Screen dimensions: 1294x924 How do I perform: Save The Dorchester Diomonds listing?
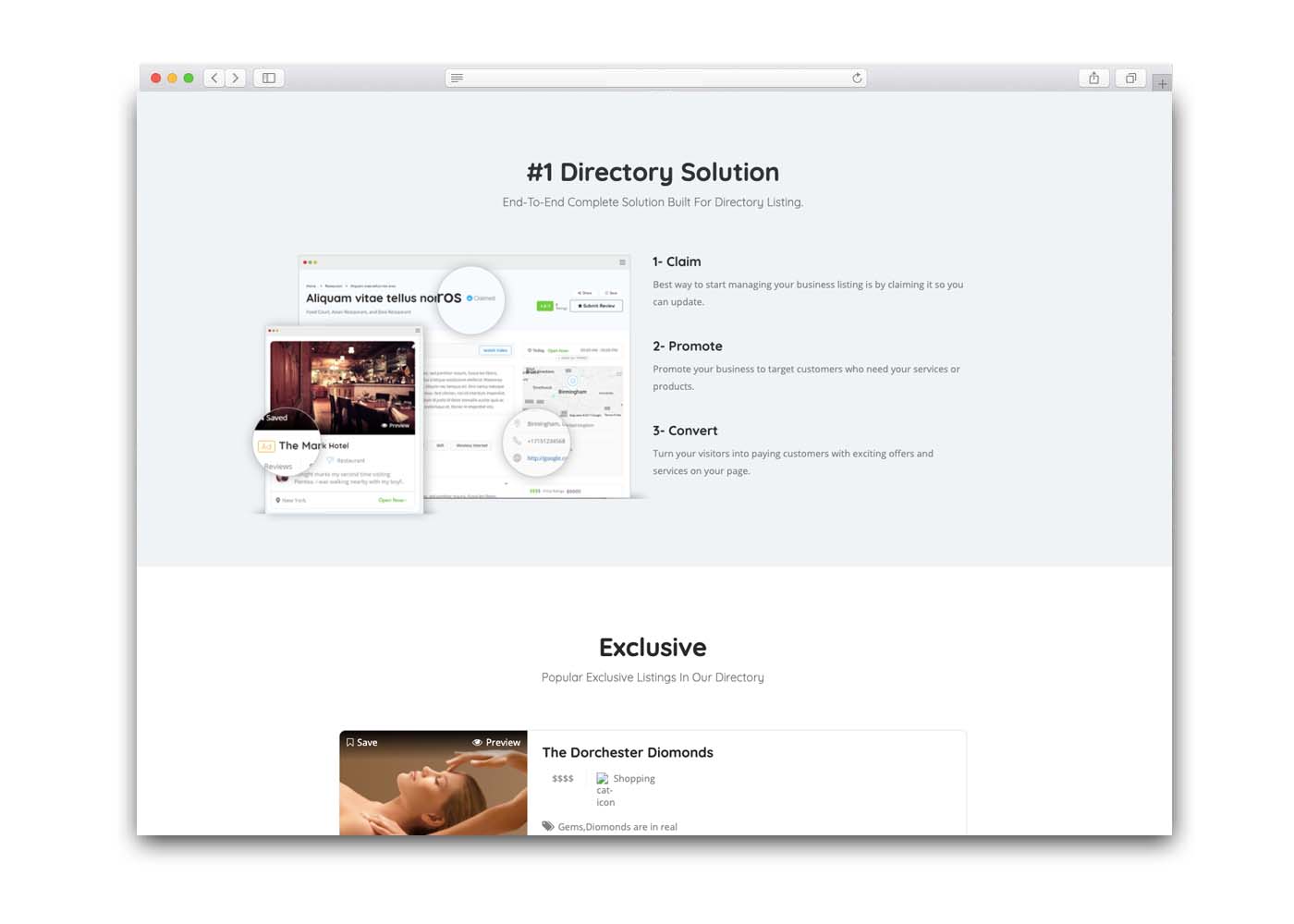361,742
